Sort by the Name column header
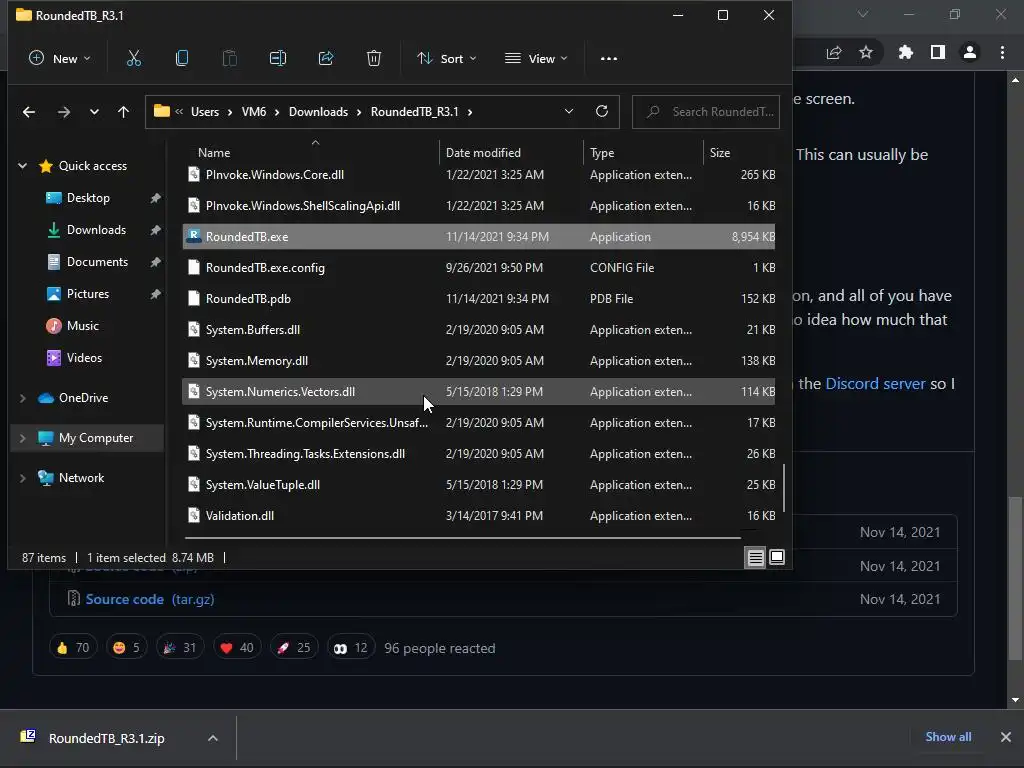Image resolution: width=1024 pixels, height=768 pixels. [214, 153]
